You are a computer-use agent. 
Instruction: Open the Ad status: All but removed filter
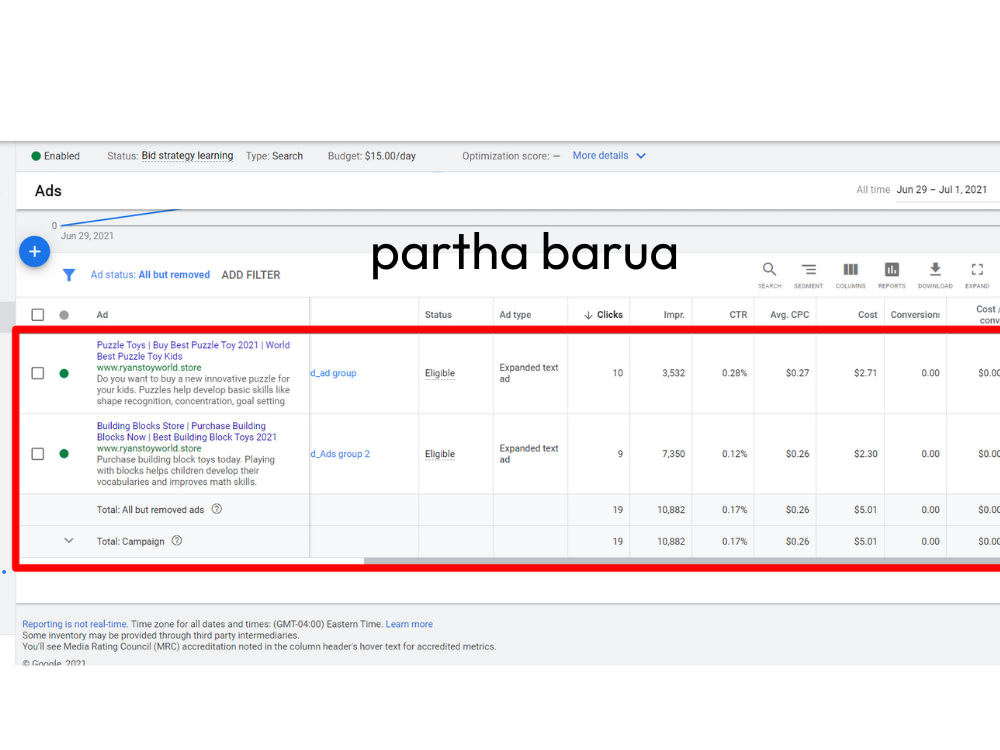coord(150,275)
